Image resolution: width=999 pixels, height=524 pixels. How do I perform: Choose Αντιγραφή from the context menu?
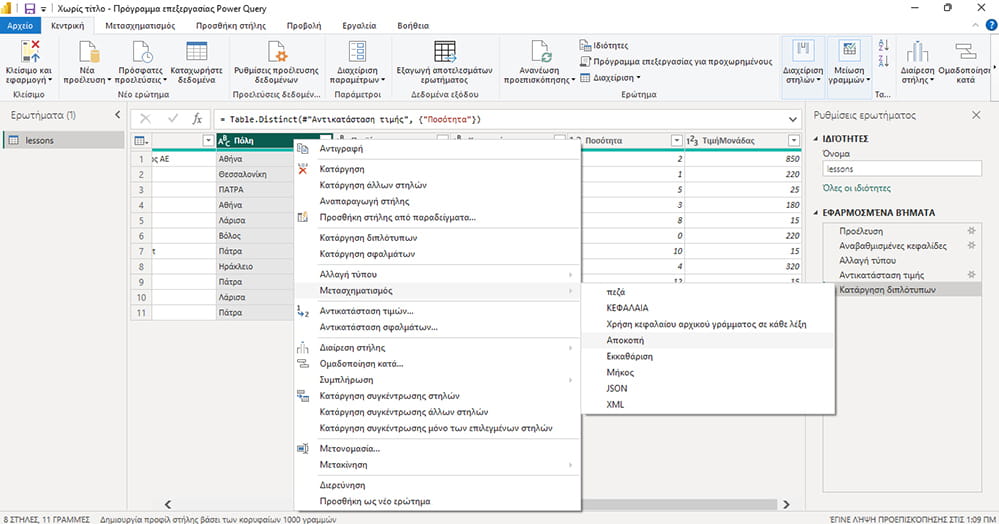tap(437, 149)
